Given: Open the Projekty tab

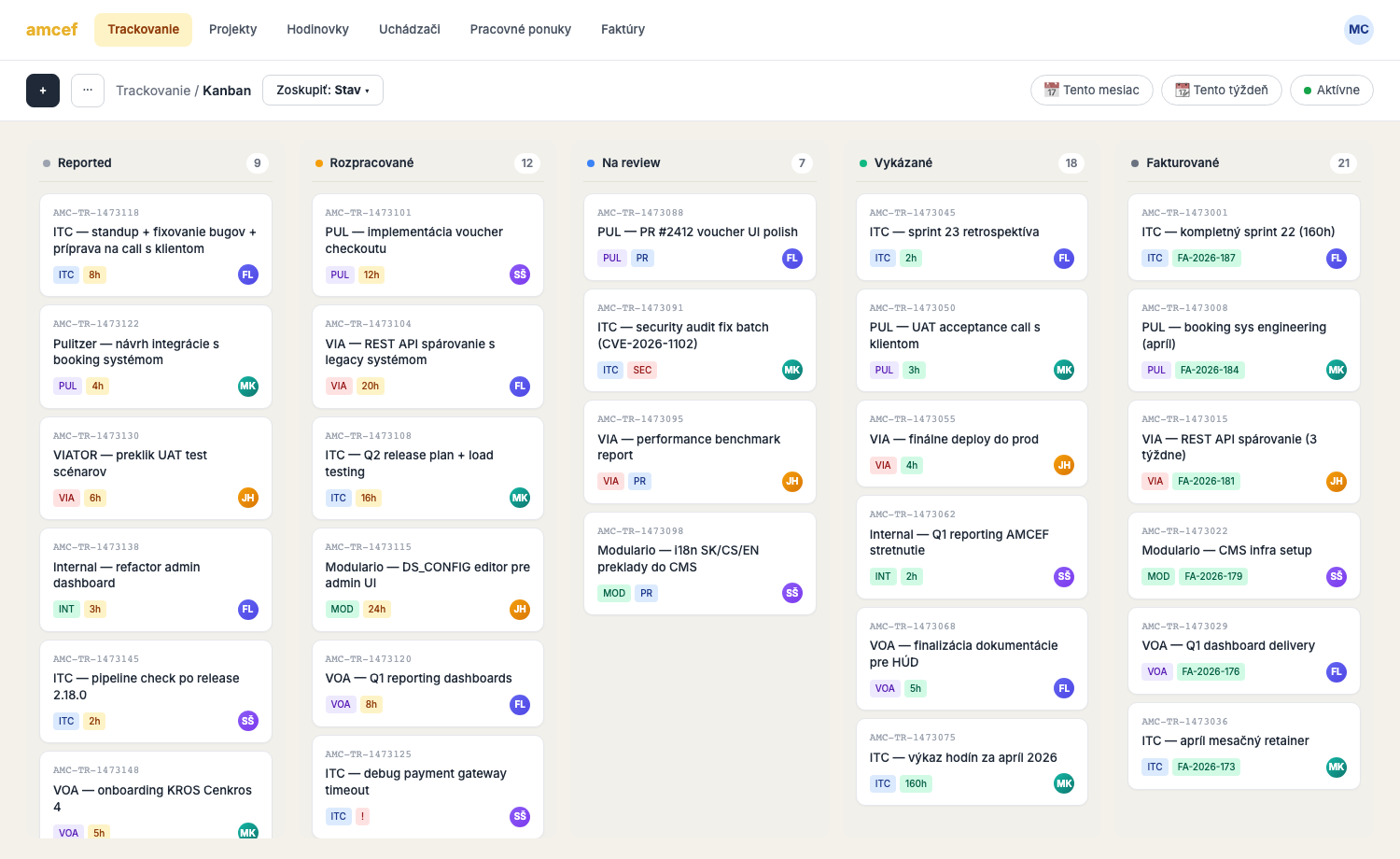Looking at the screenshot, I should pyautogui.click(x=232, y=30).
